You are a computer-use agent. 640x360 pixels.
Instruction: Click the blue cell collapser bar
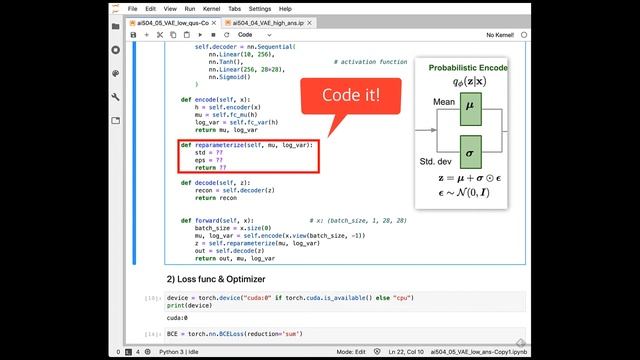click(x=134, y=153)
